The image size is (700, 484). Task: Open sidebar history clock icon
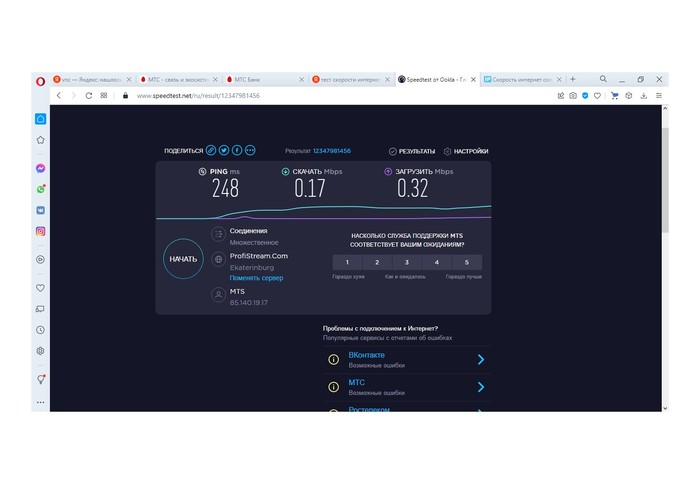(x=40, y=330)
